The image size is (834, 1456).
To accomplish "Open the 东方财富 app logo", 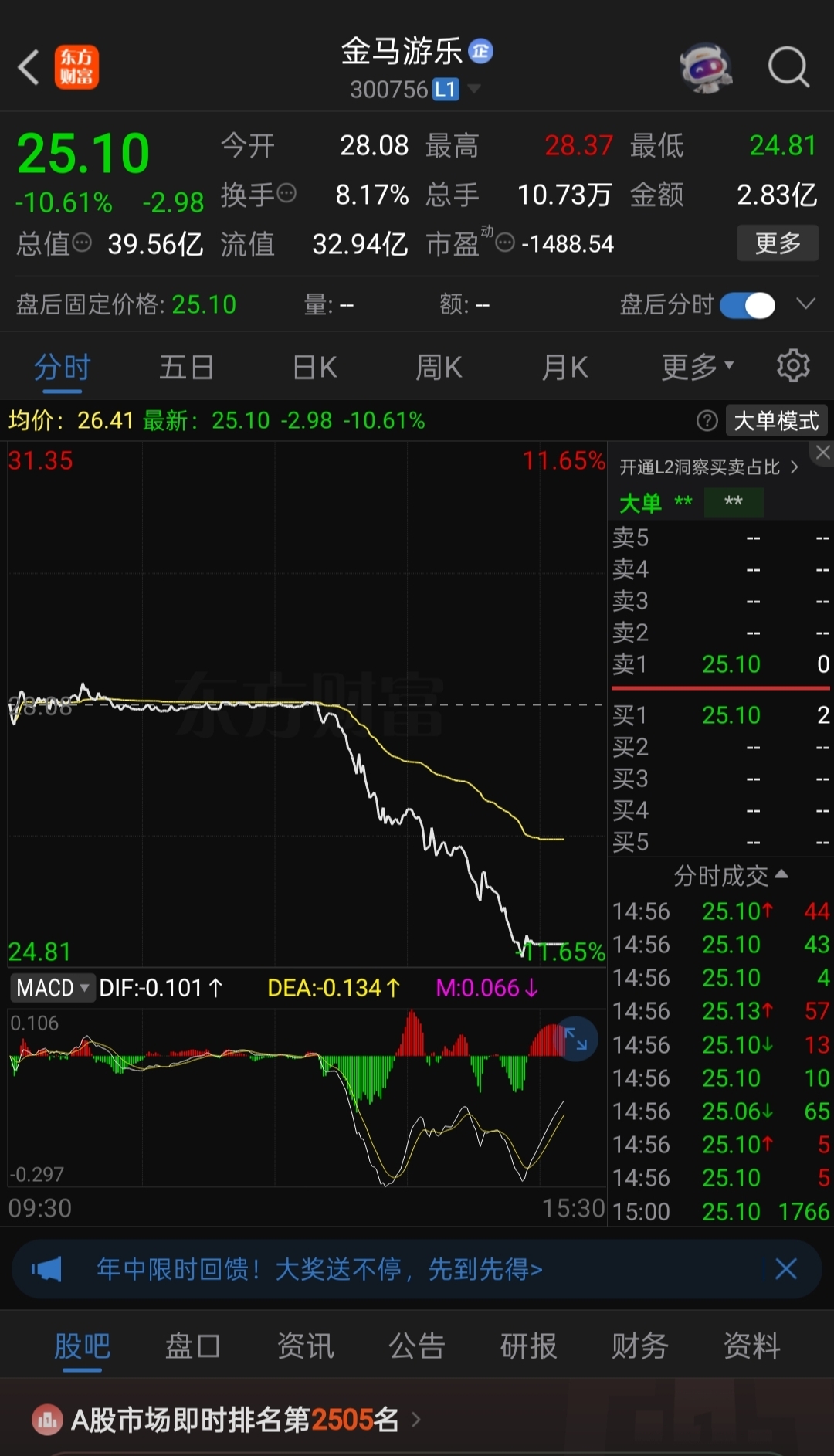I will point(76,66).
